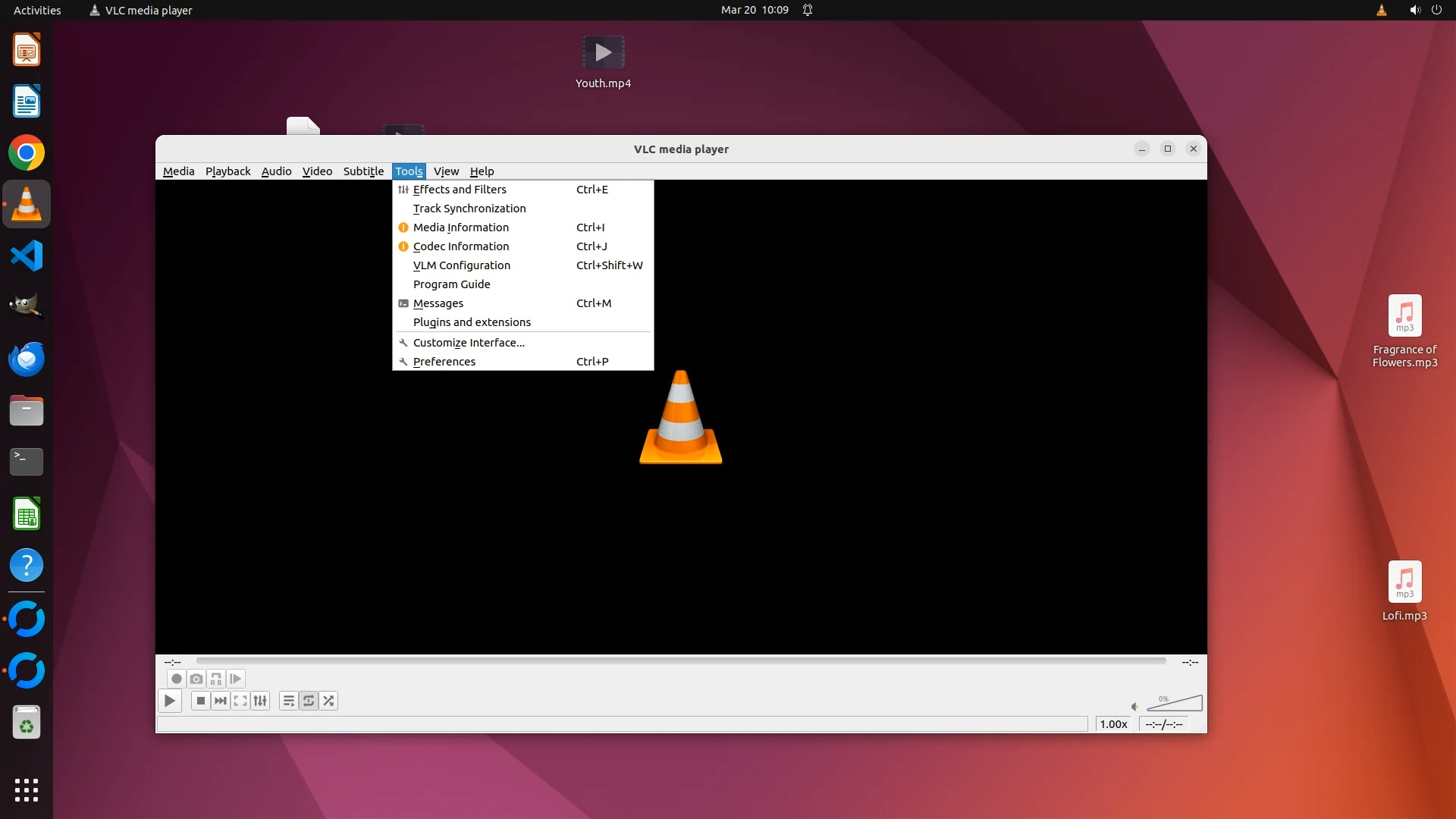The image size is (1456, 819).
Task: Show extended settings (equalizer icon)
Action: coord(260,701)
